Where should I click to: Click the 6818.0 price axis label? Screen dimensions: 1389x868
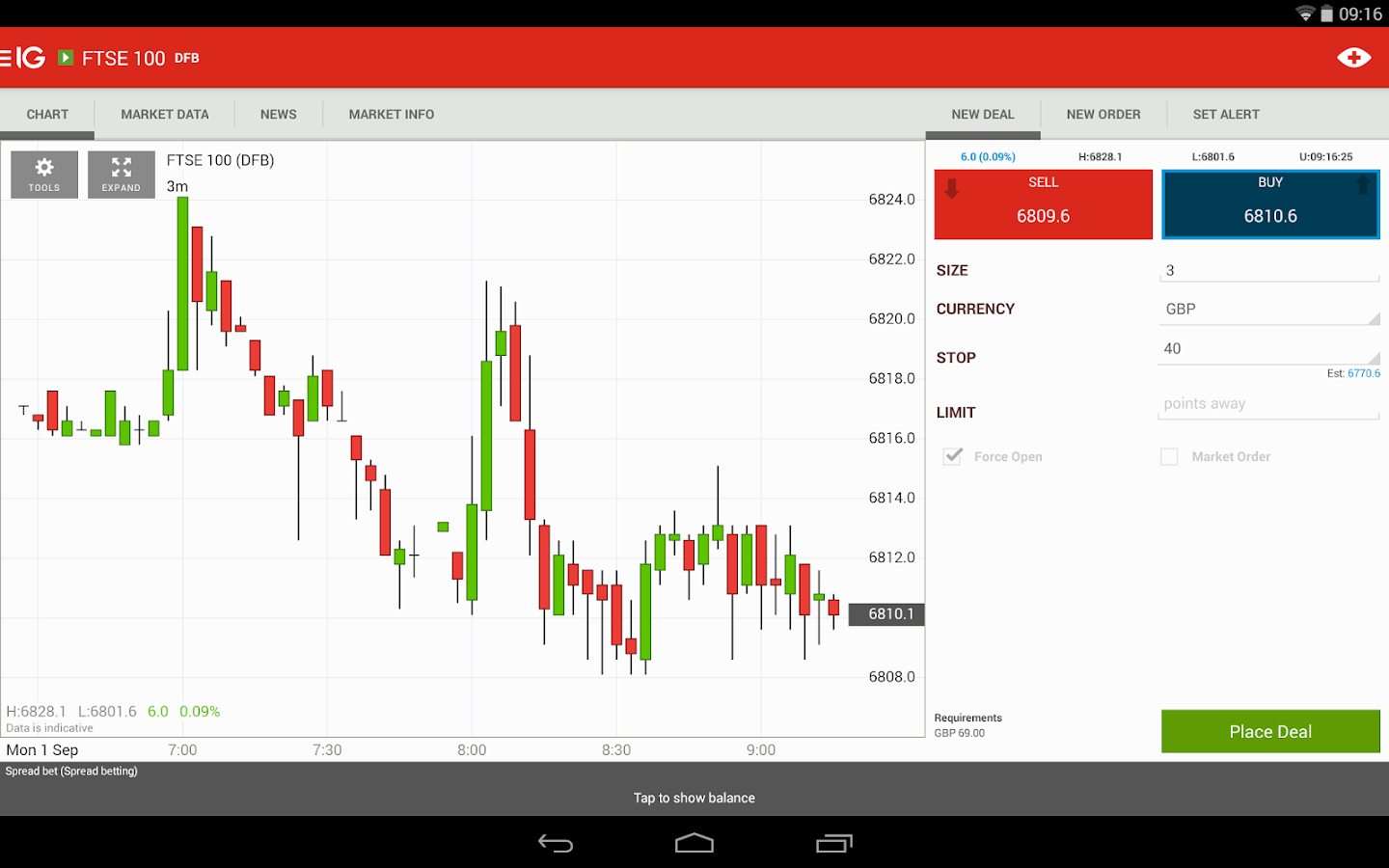click(x=892, y=378)
